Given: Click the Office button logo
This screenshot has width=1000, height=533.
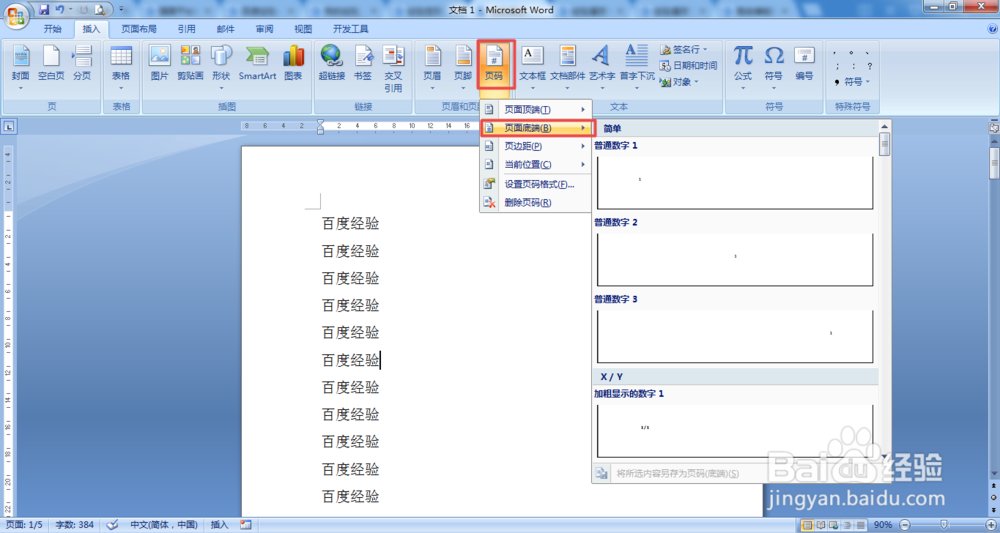Looking at the screenshot, I should [16, 15].
